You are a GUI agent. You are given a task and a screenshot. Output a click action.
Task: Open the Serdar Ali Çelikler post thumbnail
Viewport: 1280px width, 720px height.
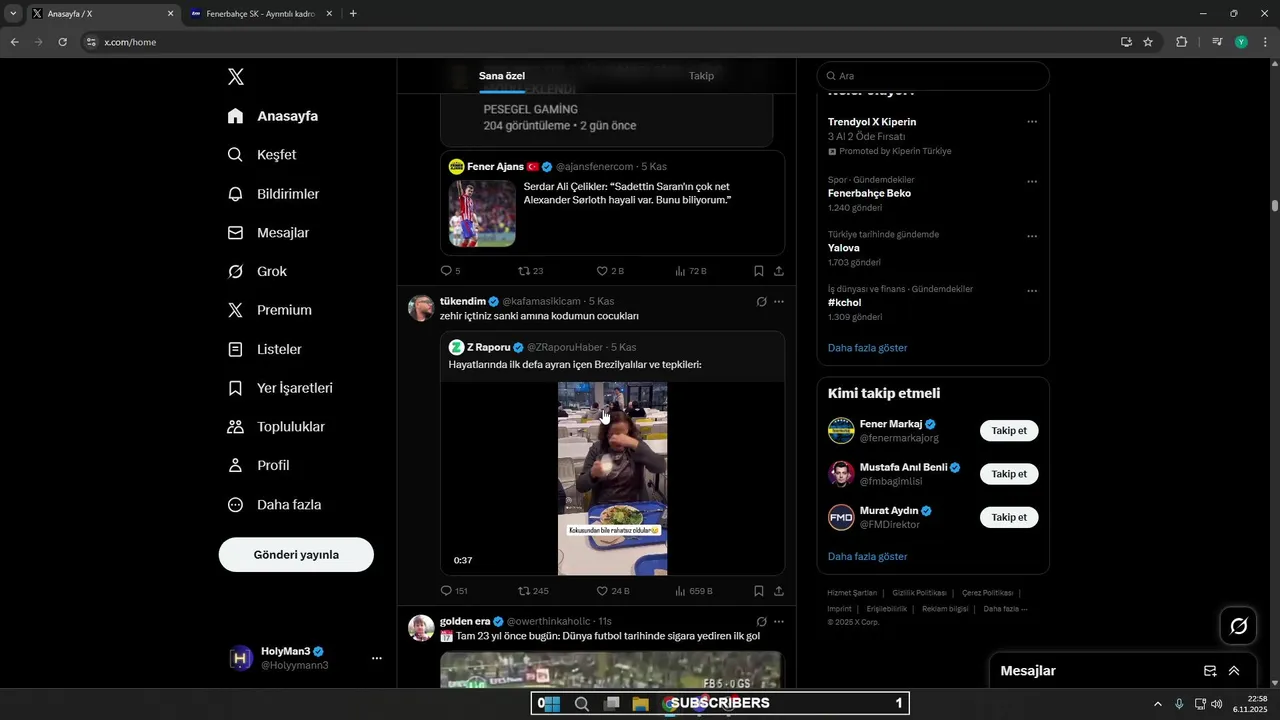[x=482, y=213]
